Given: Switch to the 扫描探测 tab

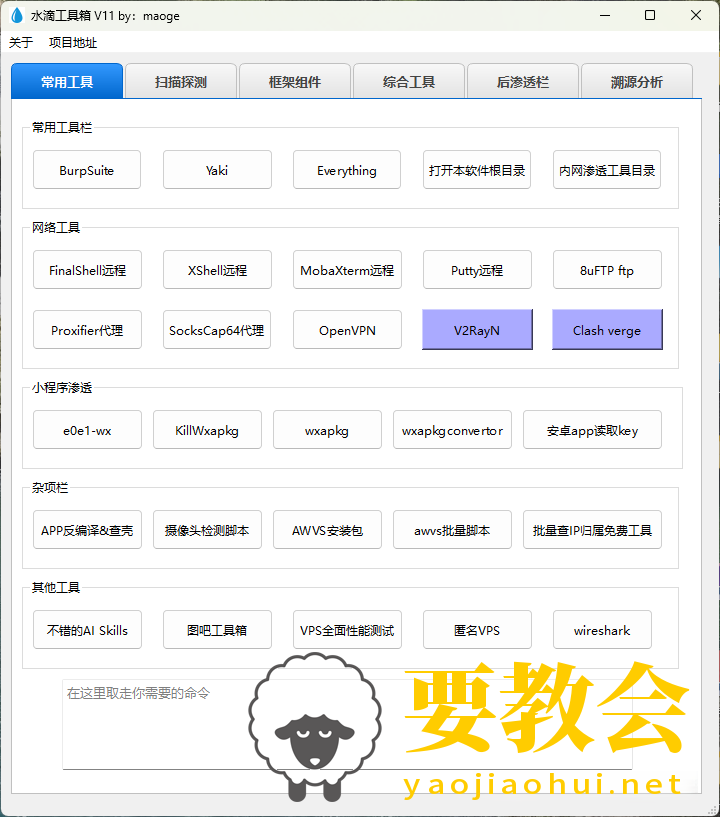Looking at the screenshot, I should (x=181, y=82).
